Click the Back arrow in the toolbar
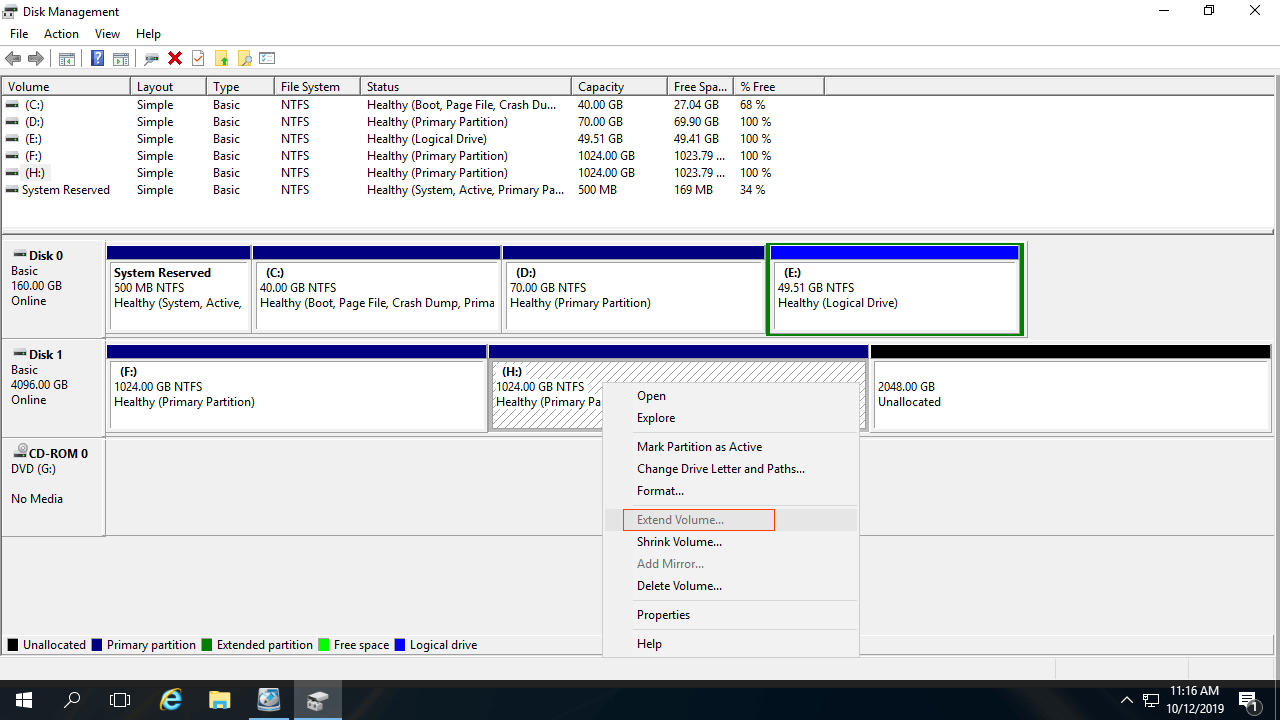This screenshot has width=1280, height=720. point(13,59)
